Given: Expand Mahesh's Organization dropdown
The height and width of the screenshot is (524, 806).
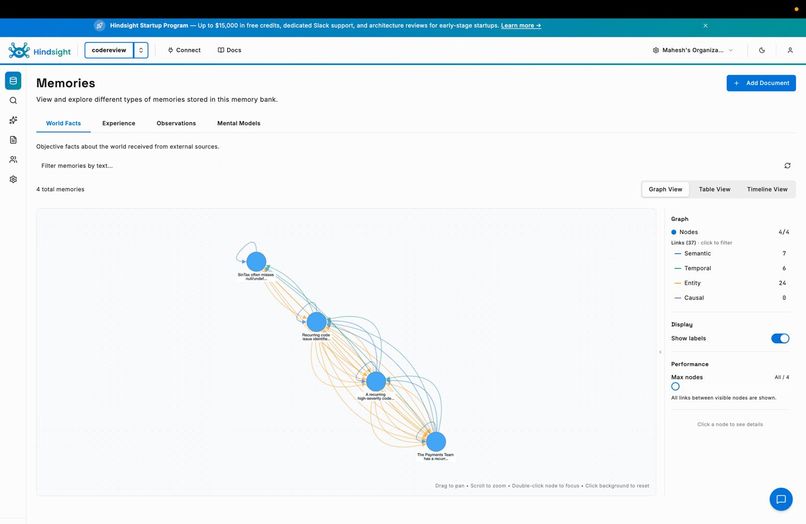Looking at the screenshot, I should click(x=692, y=50).
